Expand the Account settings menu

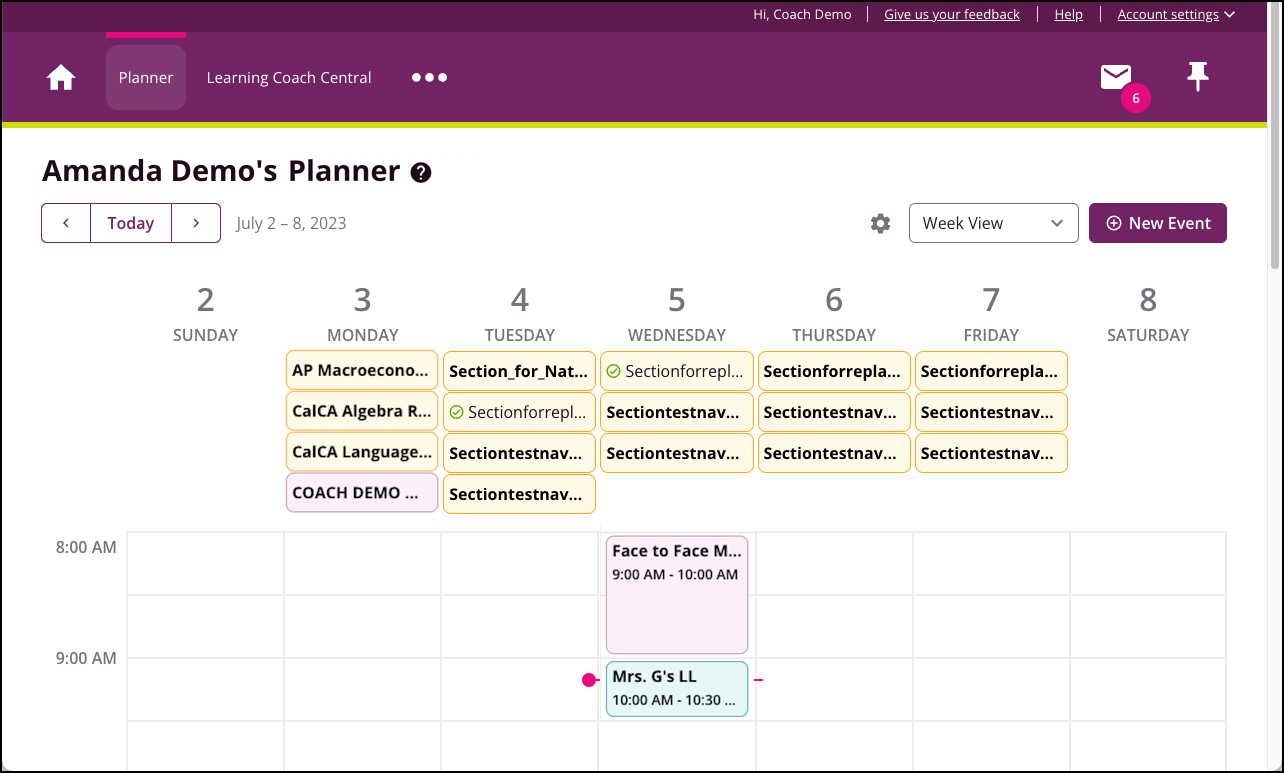pos(1176,14)
